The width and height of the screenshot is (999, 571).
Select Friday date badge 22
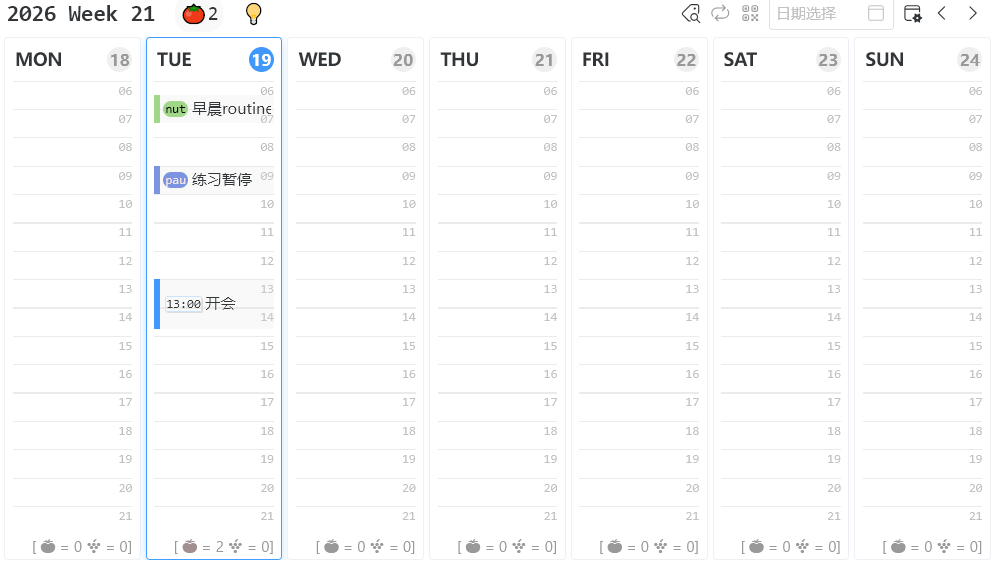pyautogui.click(x=686, y=60)
